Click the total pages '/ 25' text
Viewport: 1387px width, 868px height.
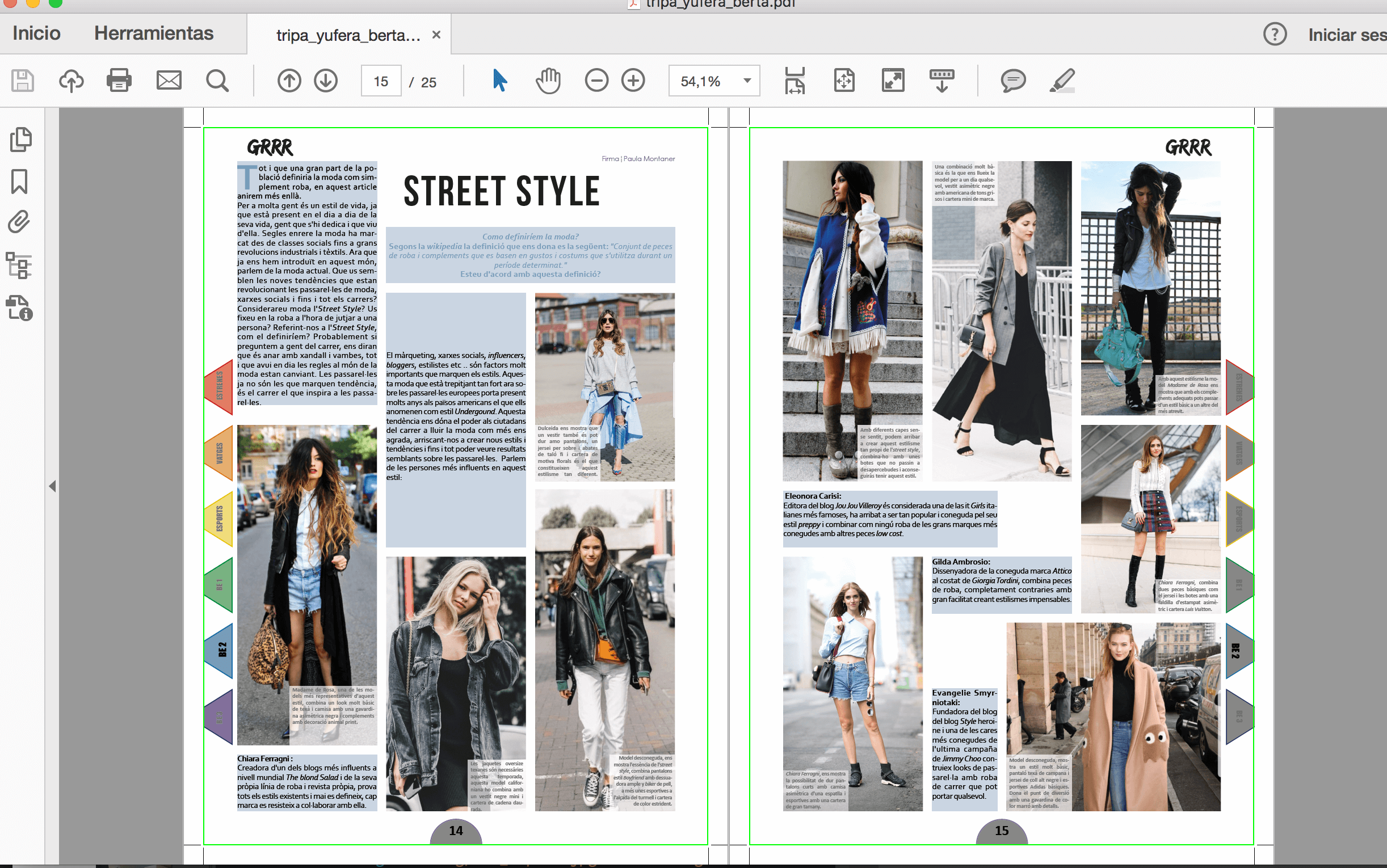click(423, 82)
